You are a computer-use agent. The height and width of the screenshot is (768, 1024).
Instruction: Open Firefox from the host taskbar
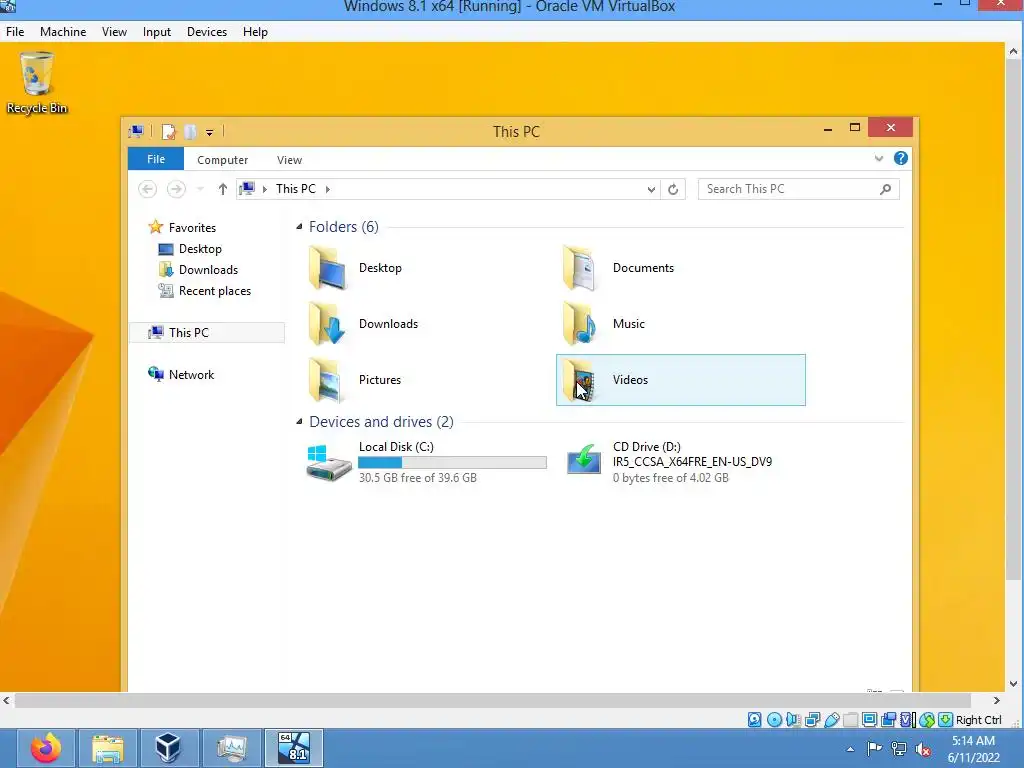46,748
